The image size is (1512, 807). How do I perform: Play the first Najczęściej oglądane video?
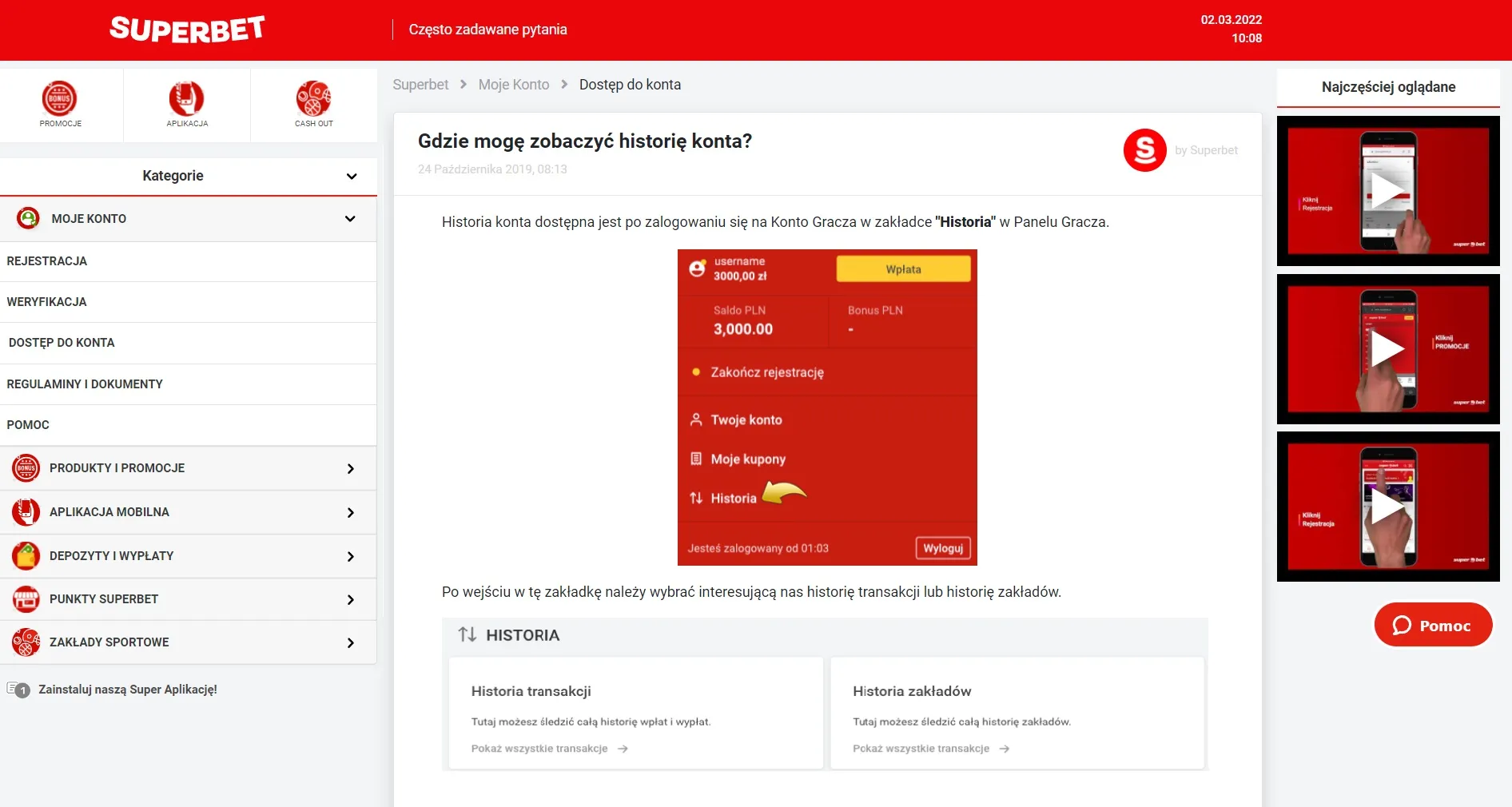coord(1389,190)
